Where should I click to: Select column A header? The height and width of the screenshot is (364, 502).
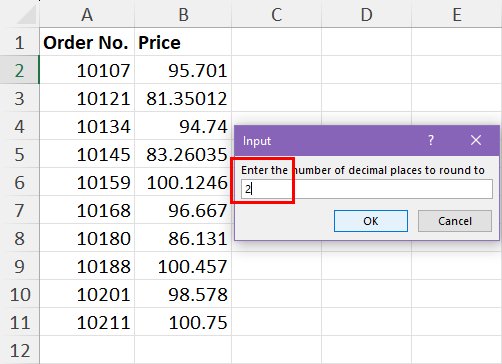[87, 14]
